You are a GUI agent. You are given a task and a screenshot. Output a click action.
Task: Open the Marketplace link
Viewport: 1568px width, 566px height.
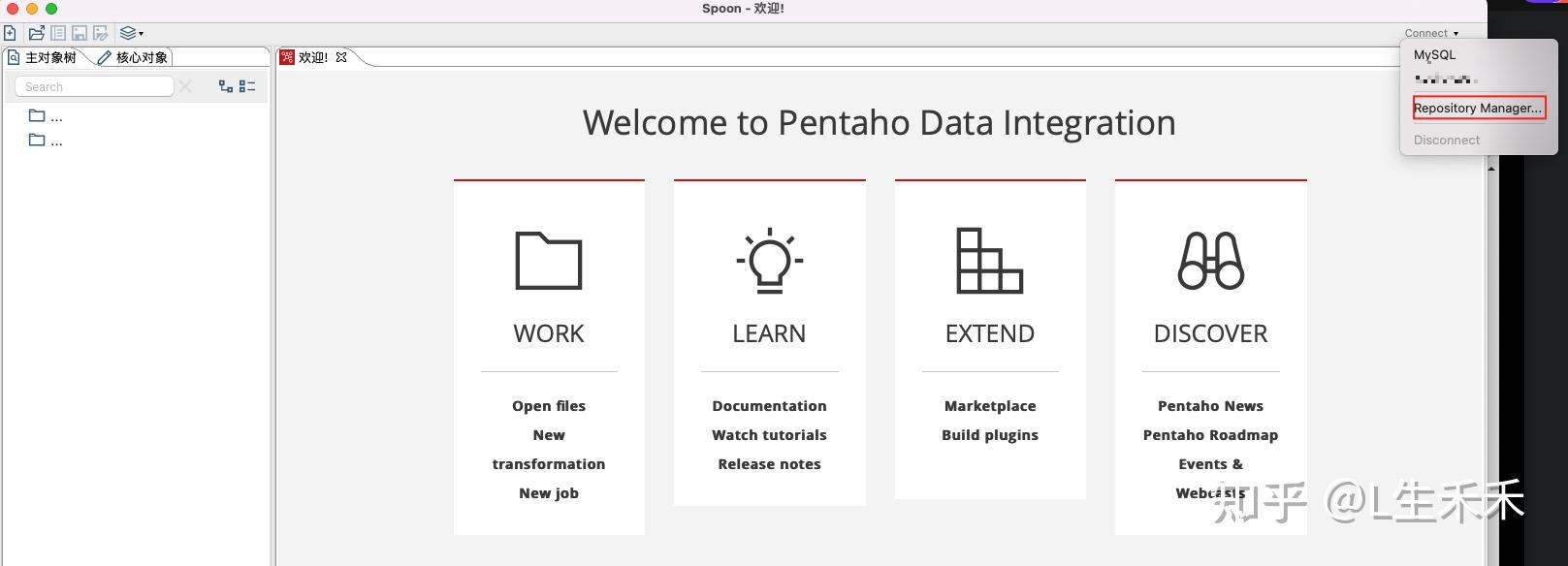pos(990,406)
